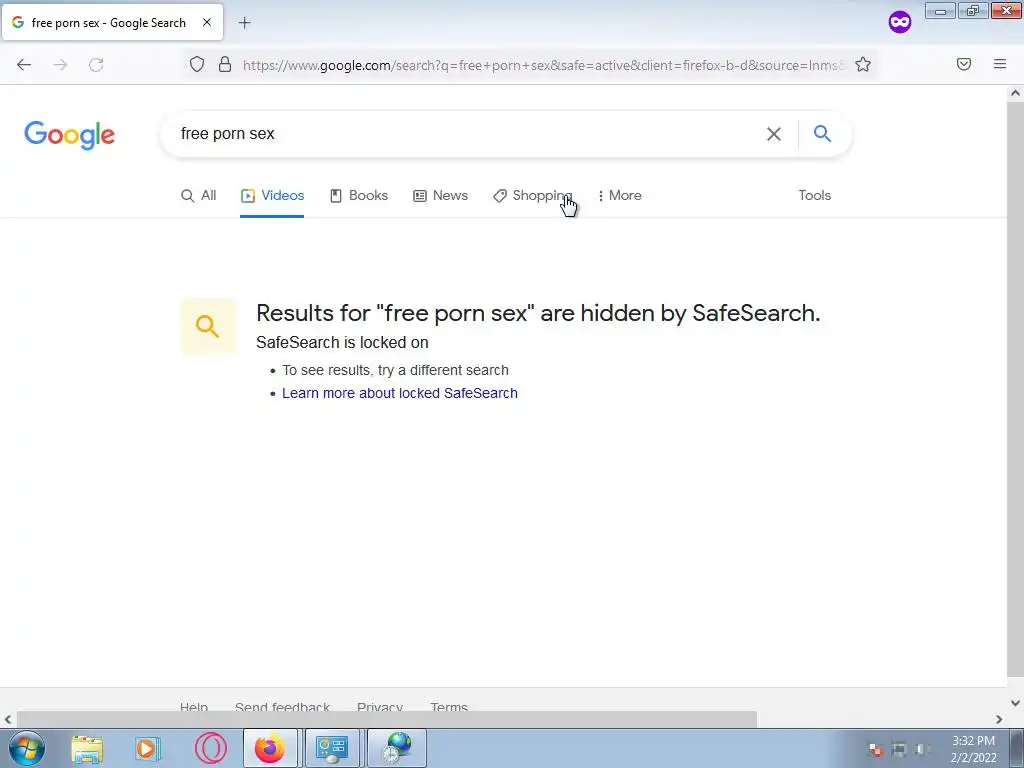Screen dimensions: 1024x768
Task: Bookmark this page with the star
Action: (863, 64)
